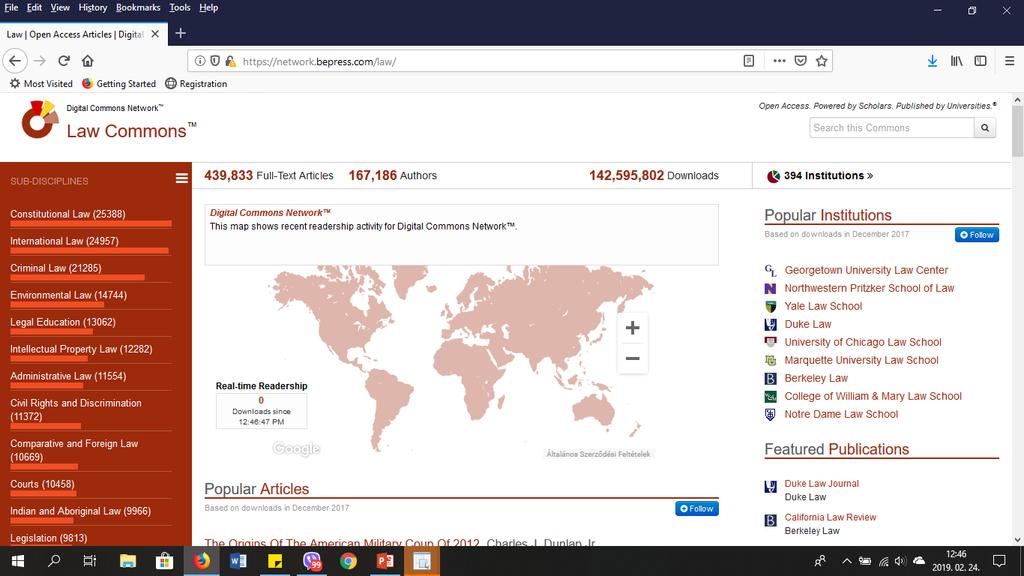
Task: Open Notre Dame Law School link
Action: click(x=841, y=414)
